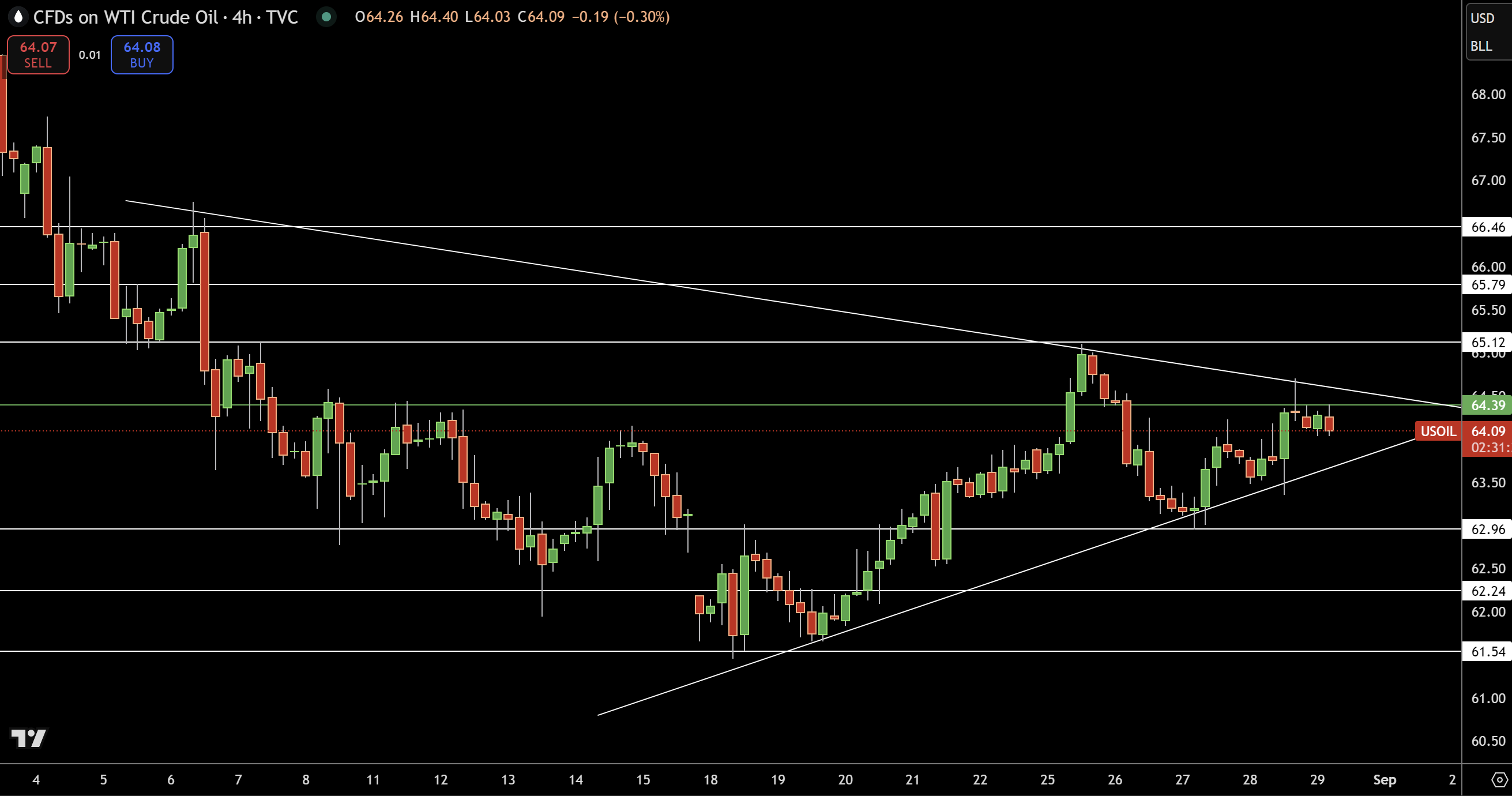Click the O64.26 open value in header
The image size is (1512, 796).
pyautogui.click(x=379, y=16)
